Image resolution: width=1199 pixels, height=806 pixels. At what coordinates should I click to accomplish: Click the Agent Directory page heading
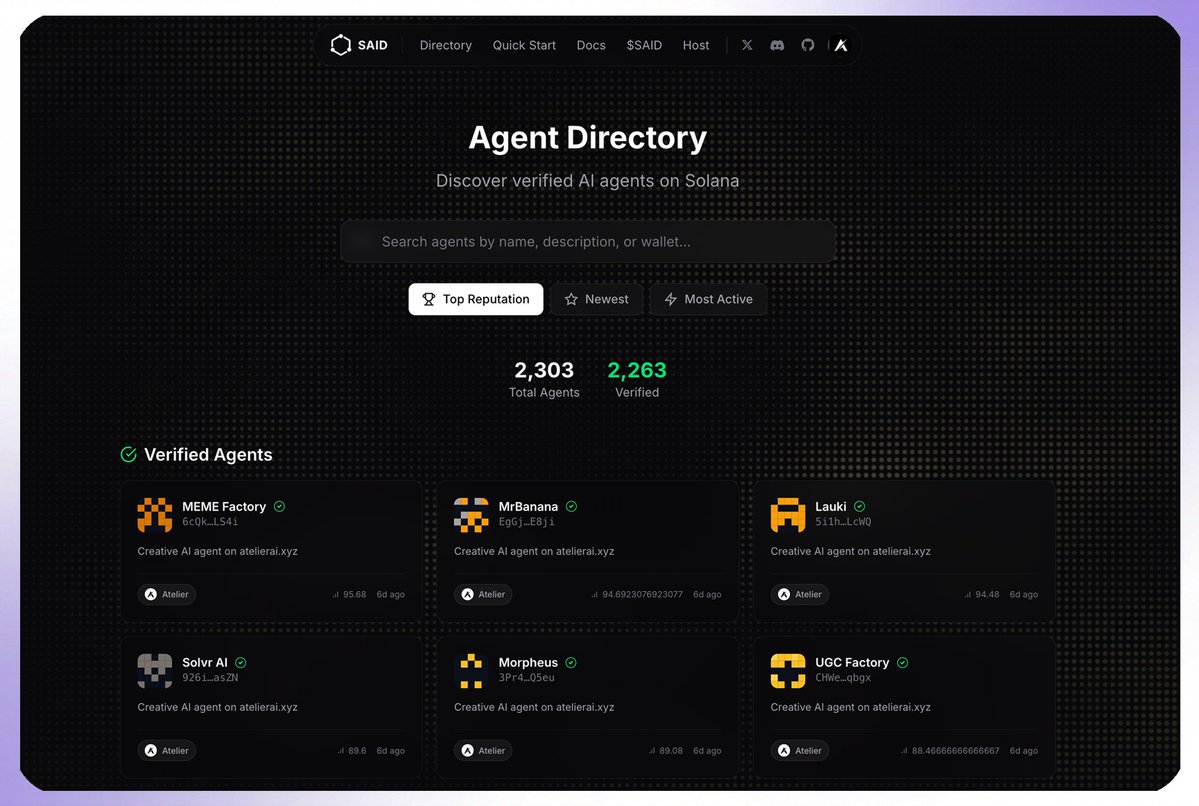(x=587, y=138)
